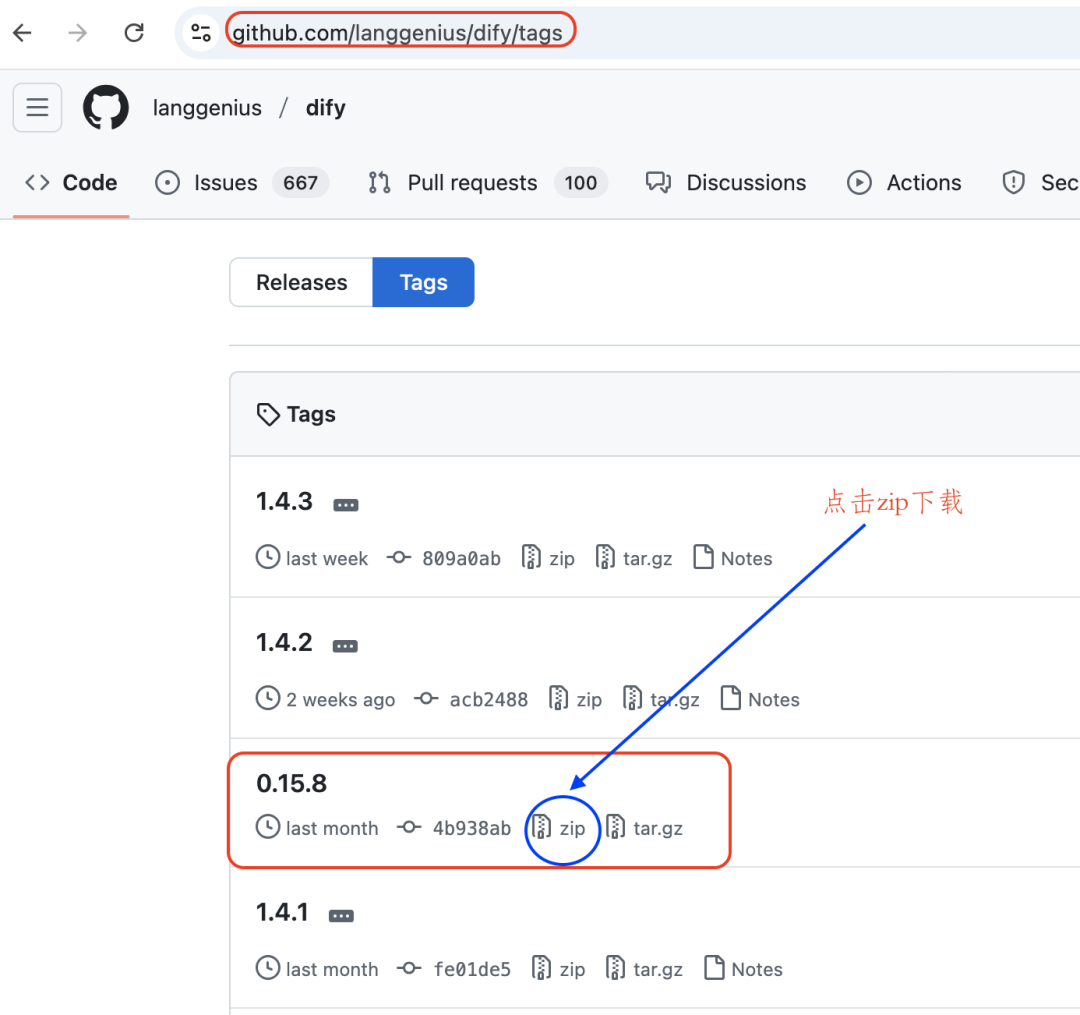Click the Discussions speech bubble icon
Image resolution: width=1080 pixels, height=1015 pixels.
click(x=658, y=182)
